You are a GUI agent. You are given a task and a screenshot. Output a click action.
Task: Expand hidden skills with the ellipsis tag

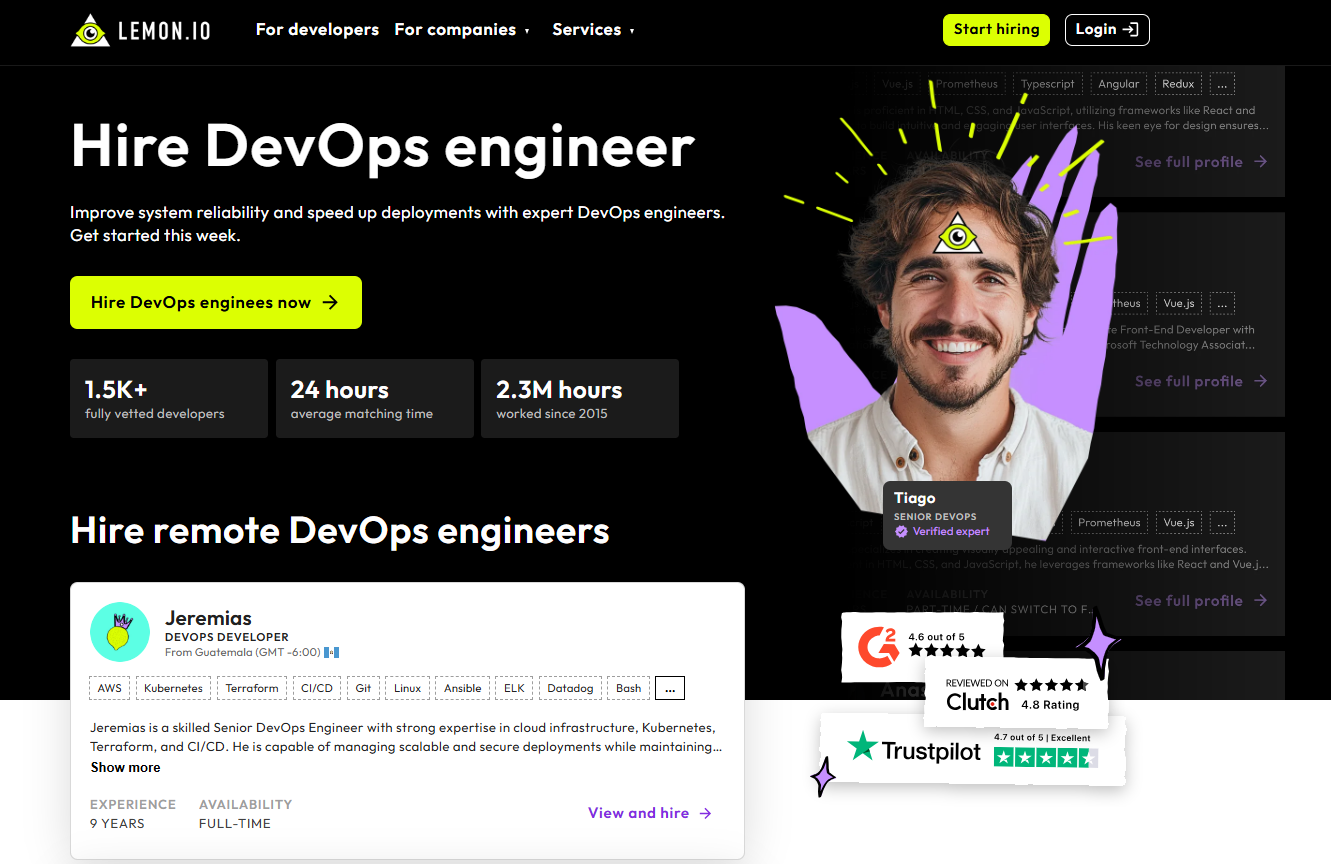click(x=670, y=688)
